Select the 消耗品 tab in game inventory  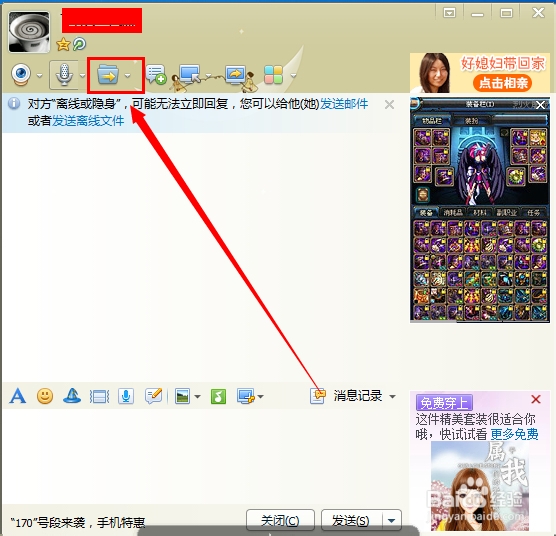pos(453,213)
